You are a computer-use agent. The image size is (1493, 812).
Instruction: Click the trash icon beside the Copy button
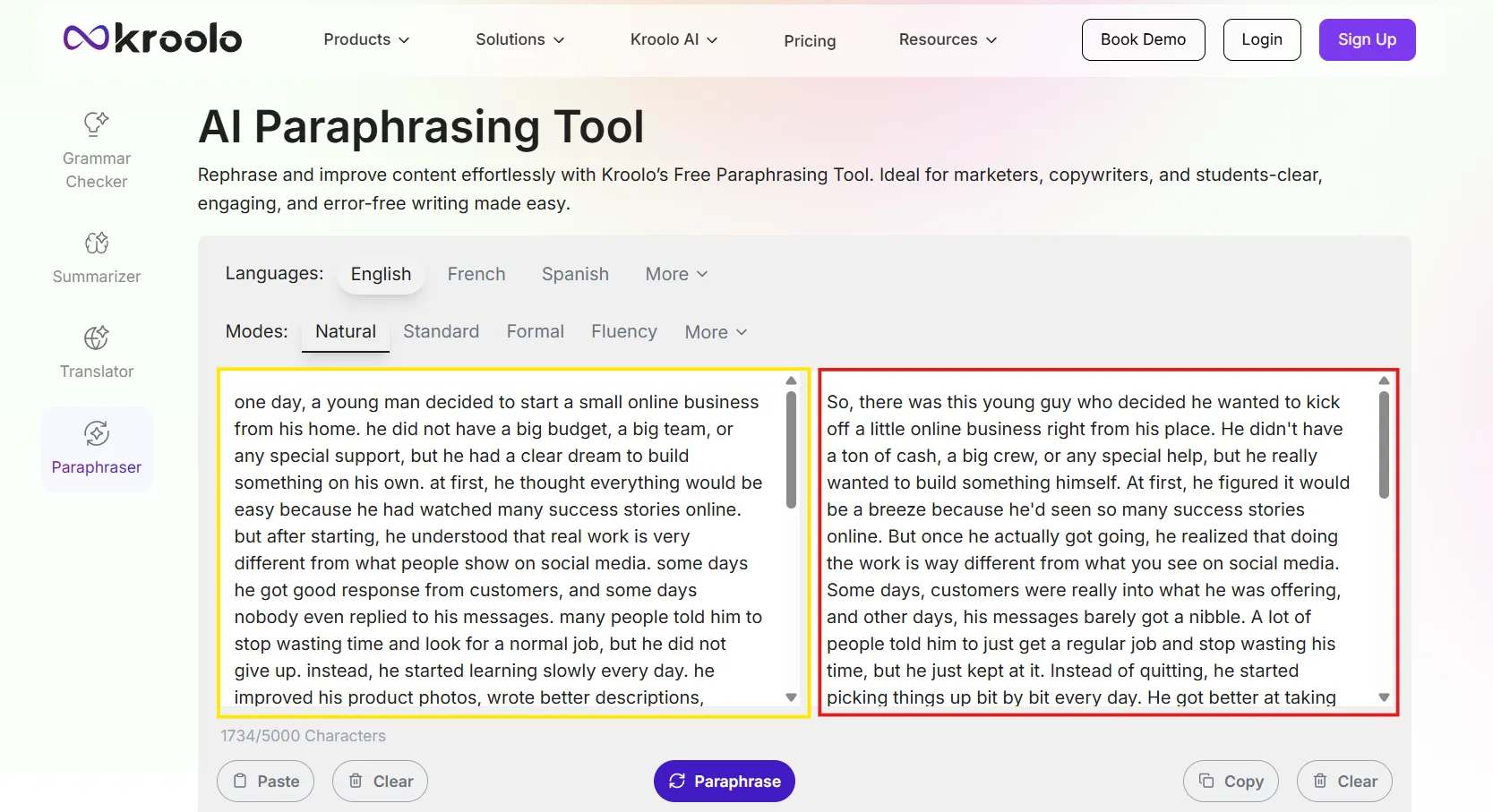click(x=1320, y=781)
